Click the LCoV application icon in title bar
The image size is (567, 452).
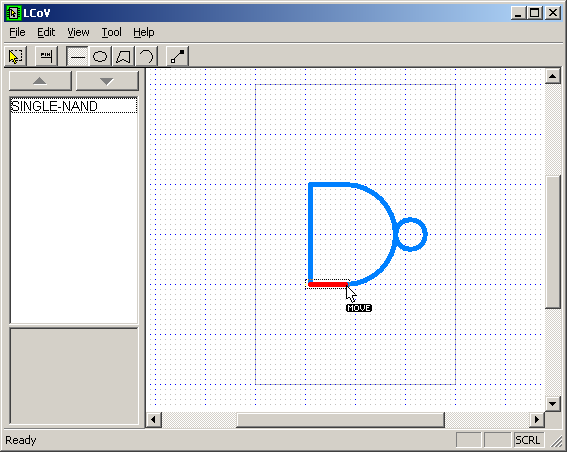[x=13, y=13]
